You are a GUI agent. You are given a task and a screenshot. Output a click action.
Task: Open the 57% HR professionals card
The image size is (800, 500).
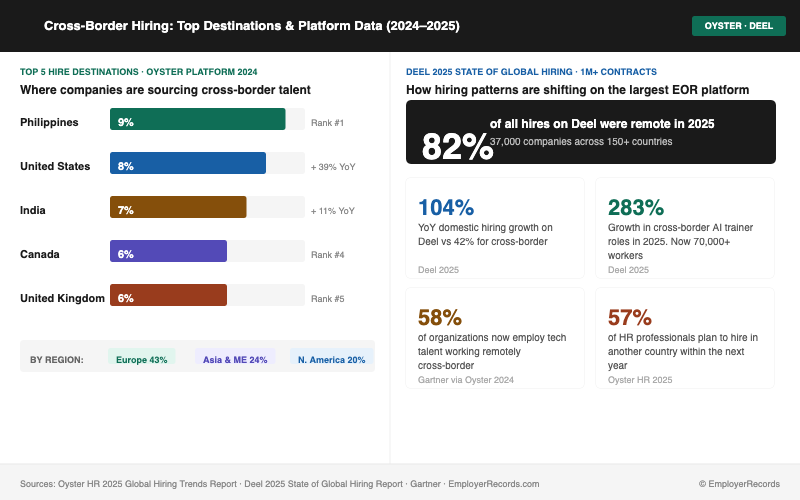[x=685, y=338]
